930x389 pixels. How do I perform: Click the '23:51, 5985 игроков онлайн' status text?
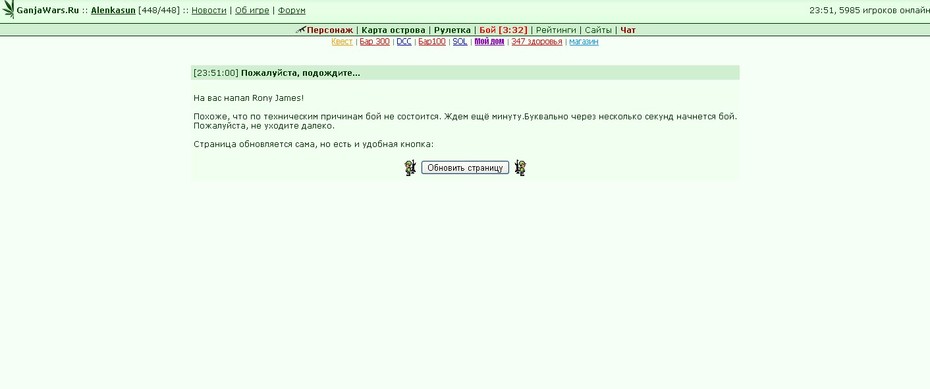[870, 11]
